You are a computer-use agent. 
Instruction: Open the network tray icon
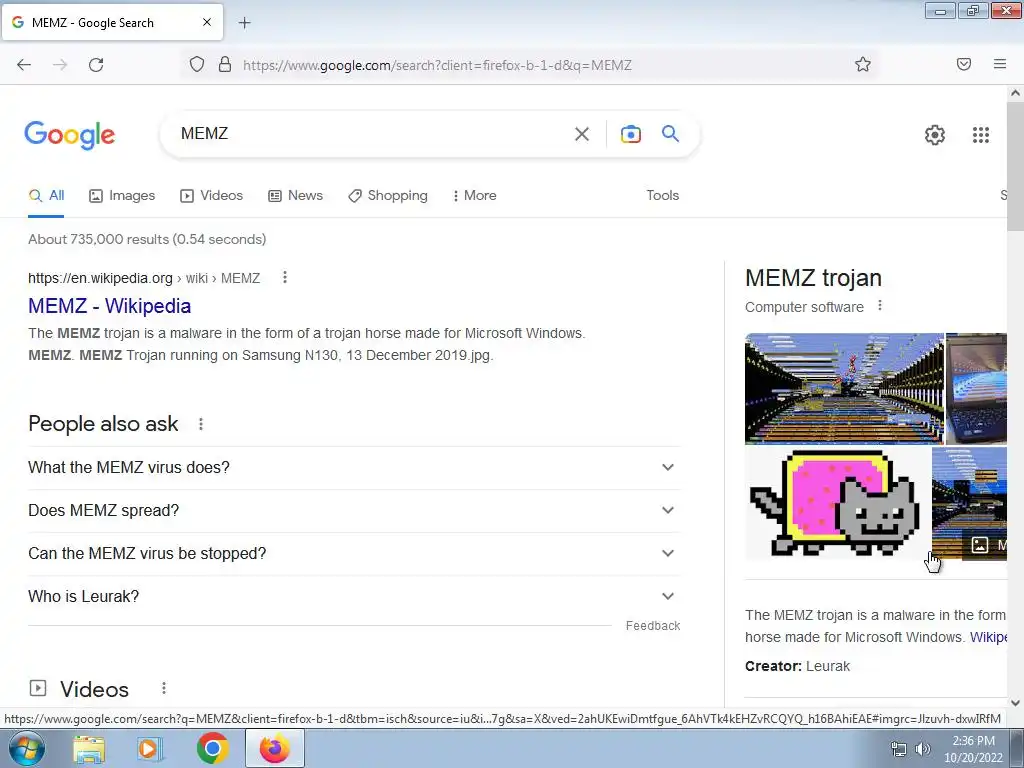pos(899,749)
